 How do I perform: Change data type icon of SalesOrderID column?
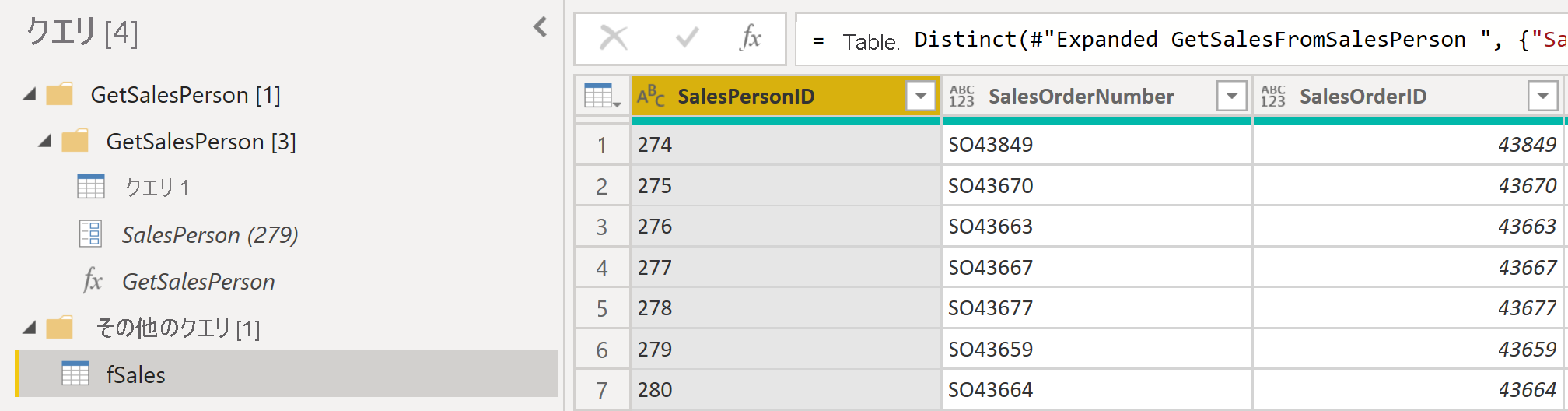pyautogui.click(x=1273, y=97)
